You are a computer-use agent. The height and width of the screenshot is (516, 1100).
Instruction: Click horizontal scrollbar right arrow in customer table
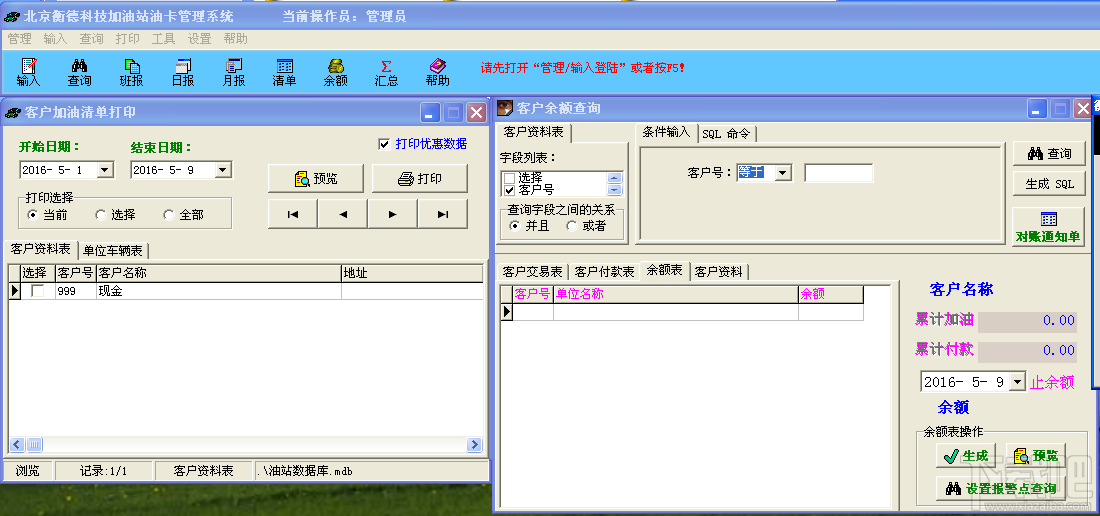(474, 444)
